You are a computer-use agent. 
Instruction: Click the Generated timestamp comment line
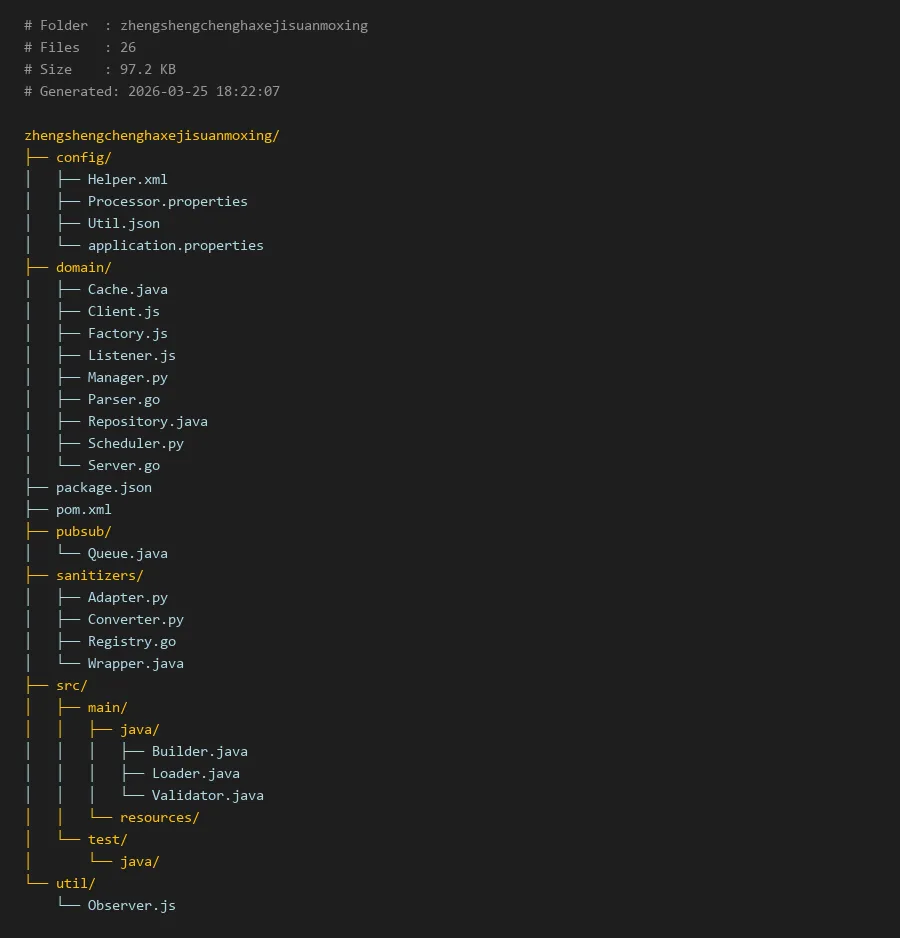coord(152,91)
